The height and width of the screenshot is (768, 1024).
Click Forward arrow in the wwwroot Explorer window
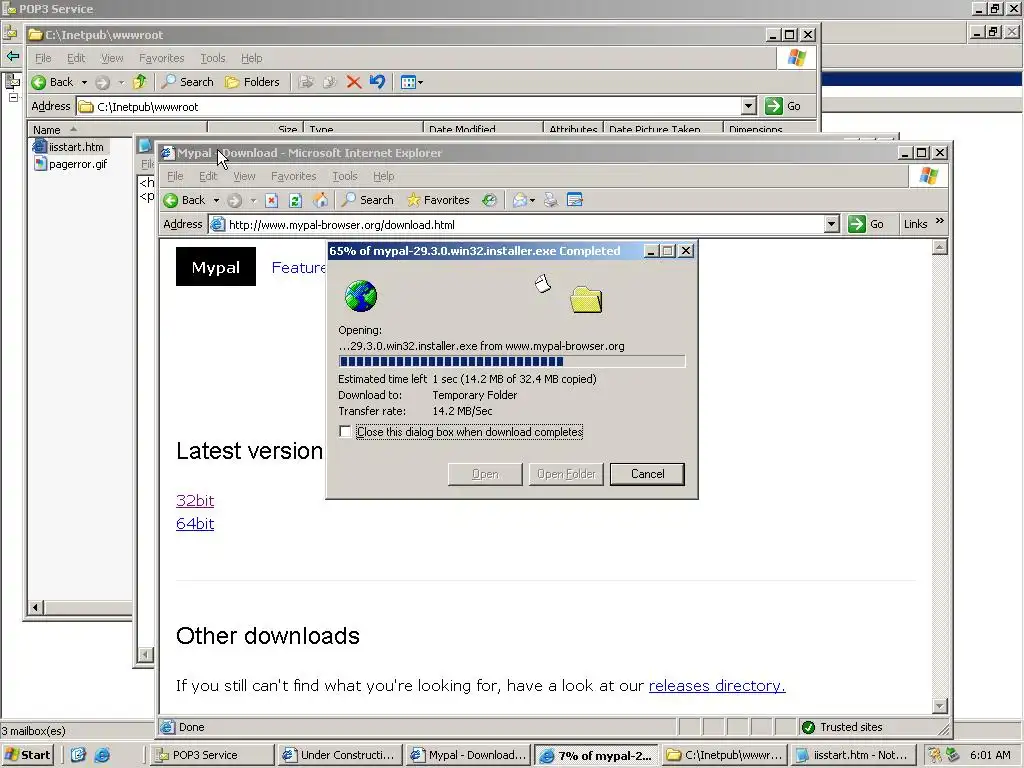pos(102,82)
